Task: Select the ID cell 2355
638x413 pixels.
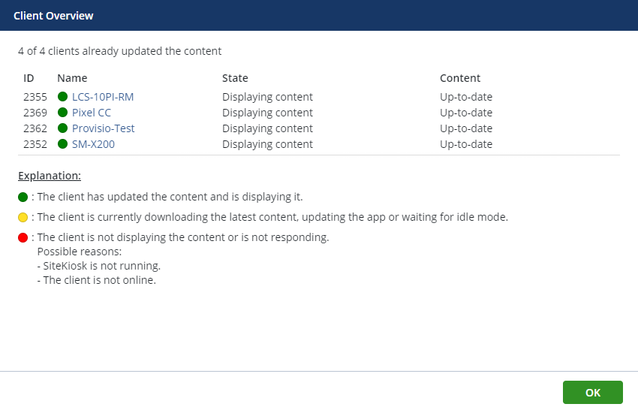Action: point(35,97)
